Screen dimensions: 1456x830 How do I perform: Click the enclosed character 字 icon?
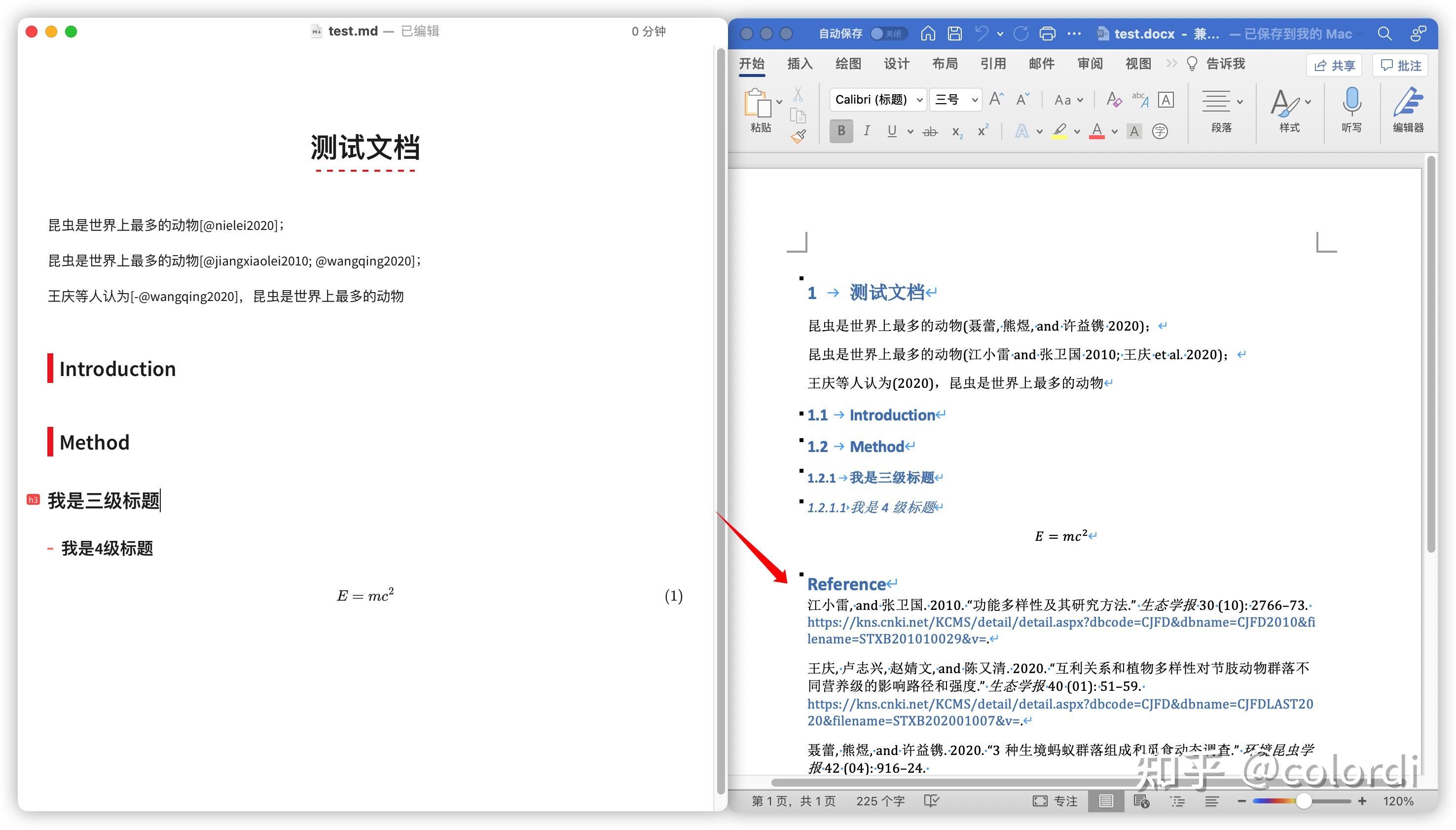pyautogui.click(x=1160, y=132)
